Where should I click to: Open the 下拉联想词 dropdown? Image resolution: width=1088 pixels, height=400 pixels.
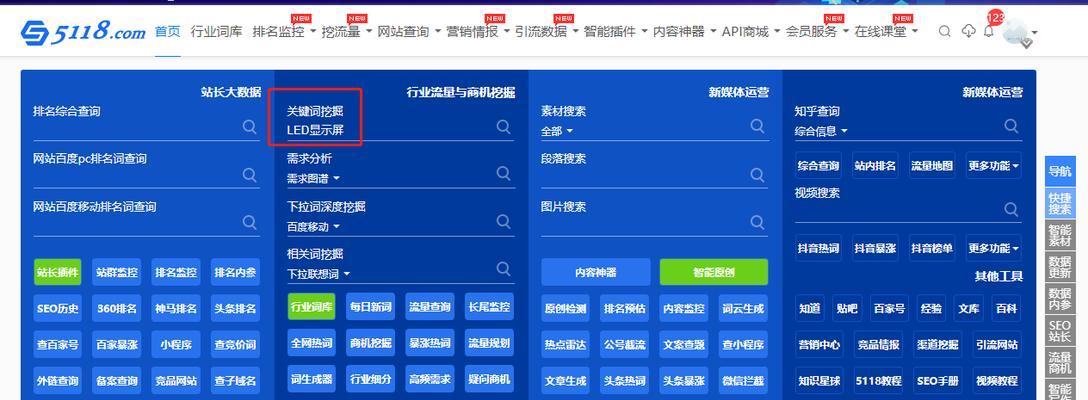point(318,274)
